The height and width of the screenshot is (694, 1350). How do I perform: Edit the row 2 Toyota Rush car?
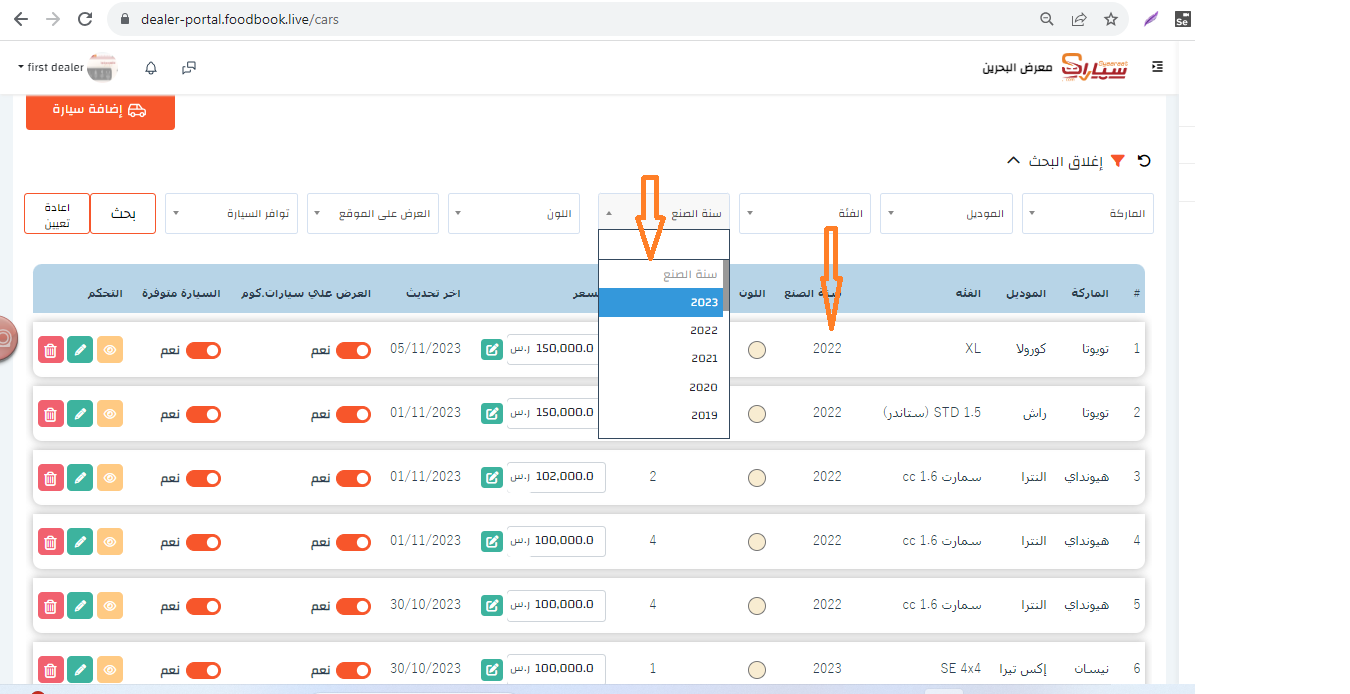(80, 414)
